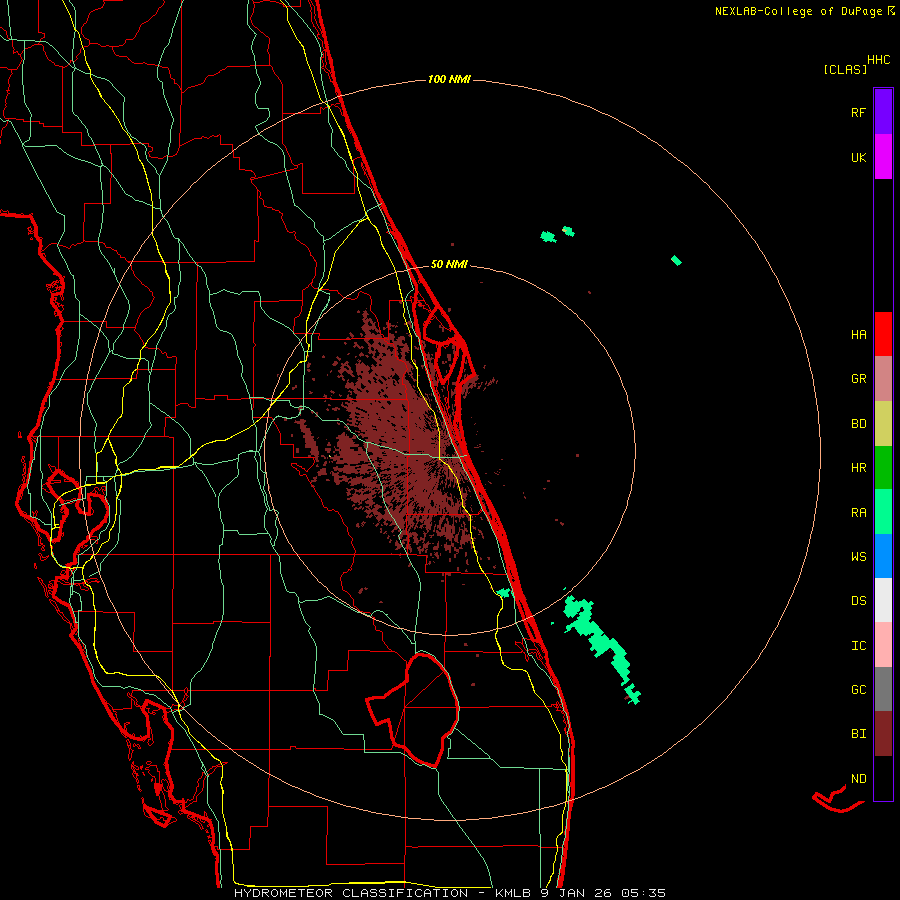Image resolution: width=900 pixels, height=900 pixels.
Task: Click the ND legend label
Action: pos(858,779)
